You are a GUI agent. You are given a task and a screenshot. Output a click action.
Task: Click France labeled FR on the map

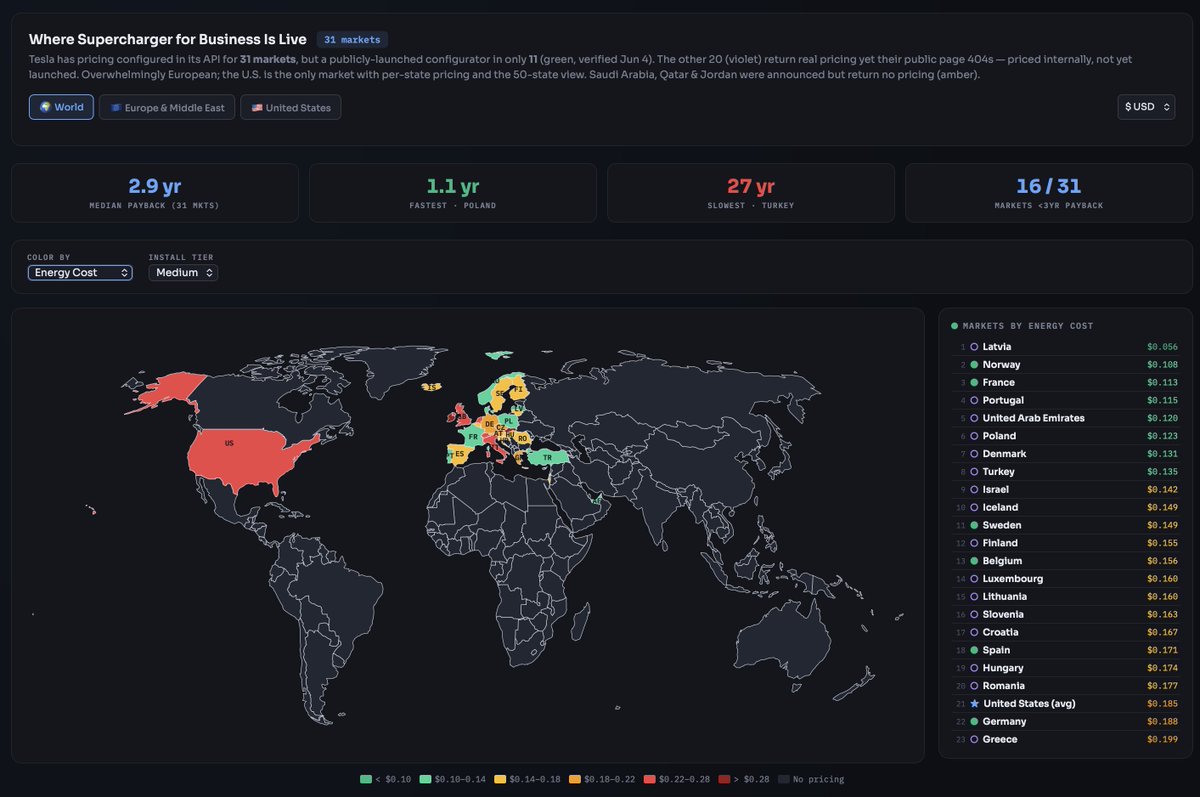473,437
